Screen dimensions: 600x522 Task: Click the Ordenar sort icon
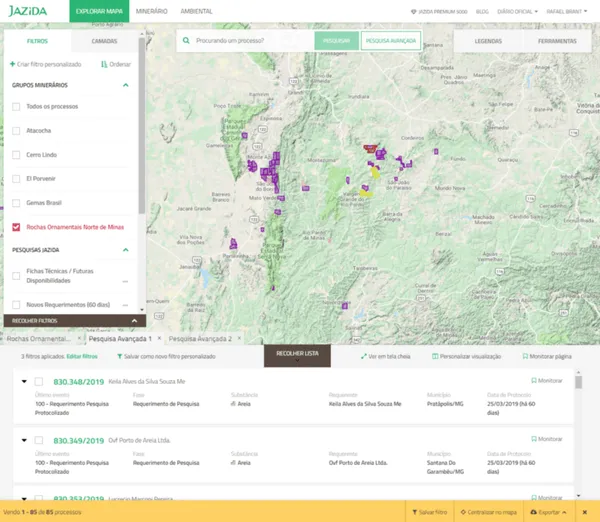104,64
